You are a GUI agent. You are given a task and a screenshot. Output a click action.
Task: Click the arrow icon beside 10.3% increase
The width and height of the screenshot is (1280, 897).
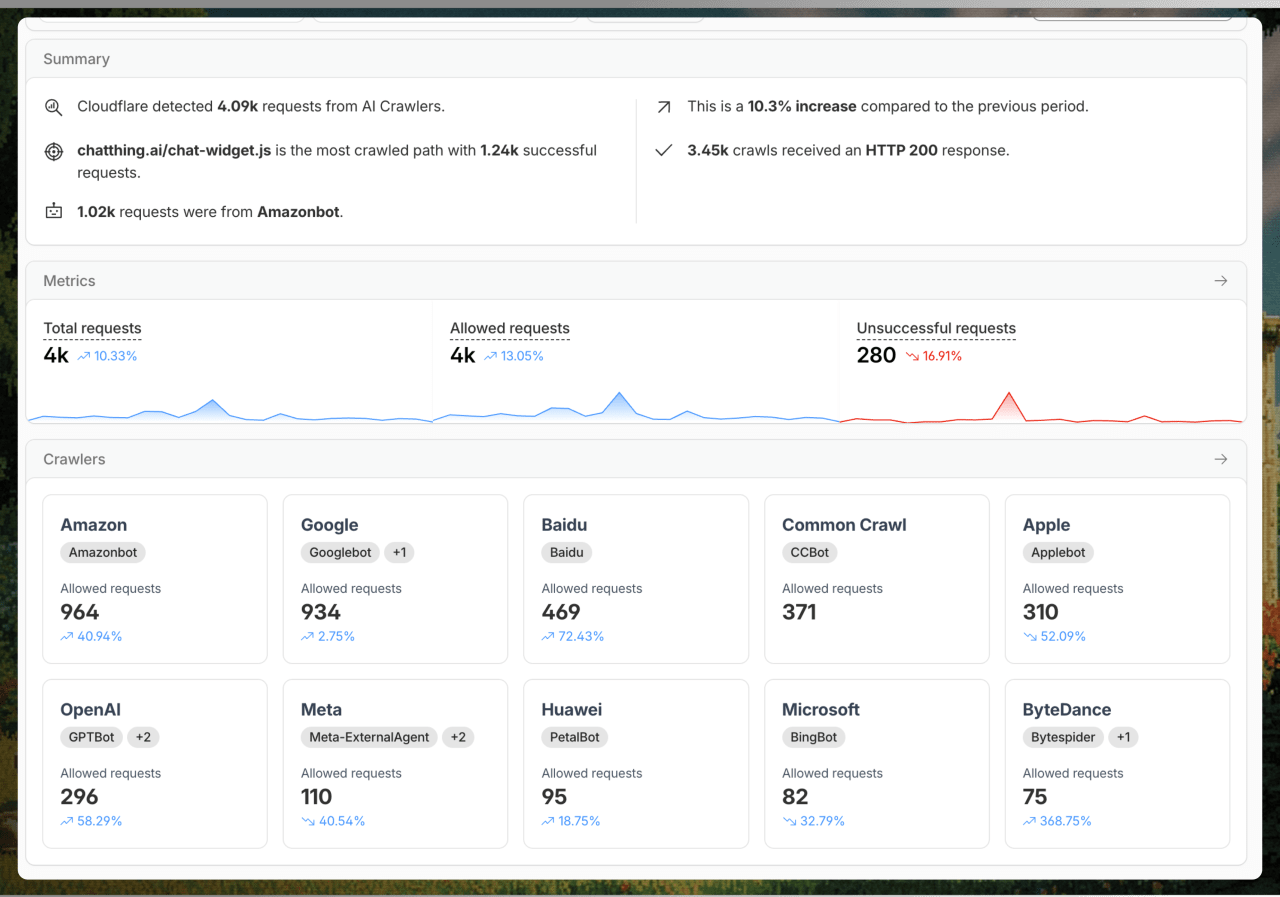(x=663, y=106)
